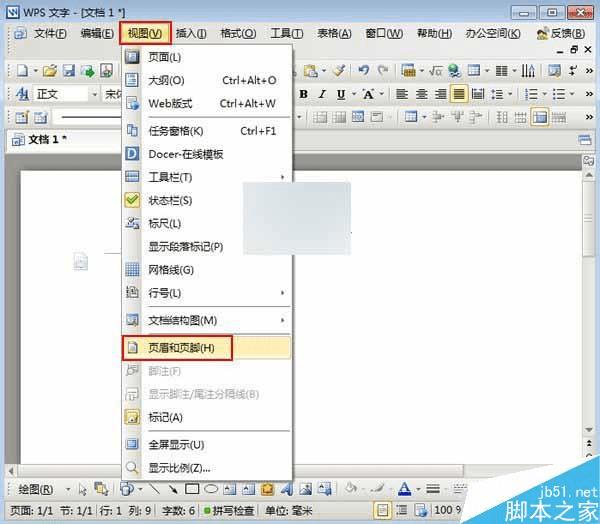Click the 反馈(B) feedback button

[561, 34]
